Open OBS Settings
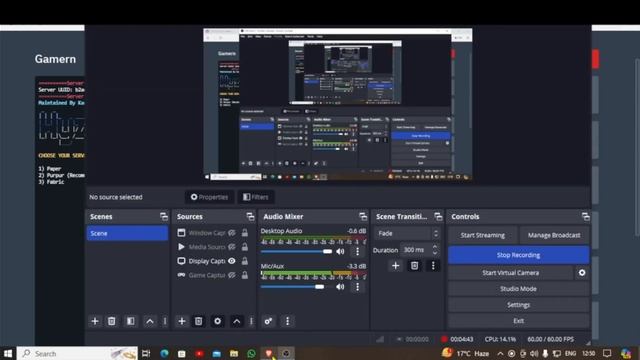This screenshot has width=640, height=360. coord(518,305)
